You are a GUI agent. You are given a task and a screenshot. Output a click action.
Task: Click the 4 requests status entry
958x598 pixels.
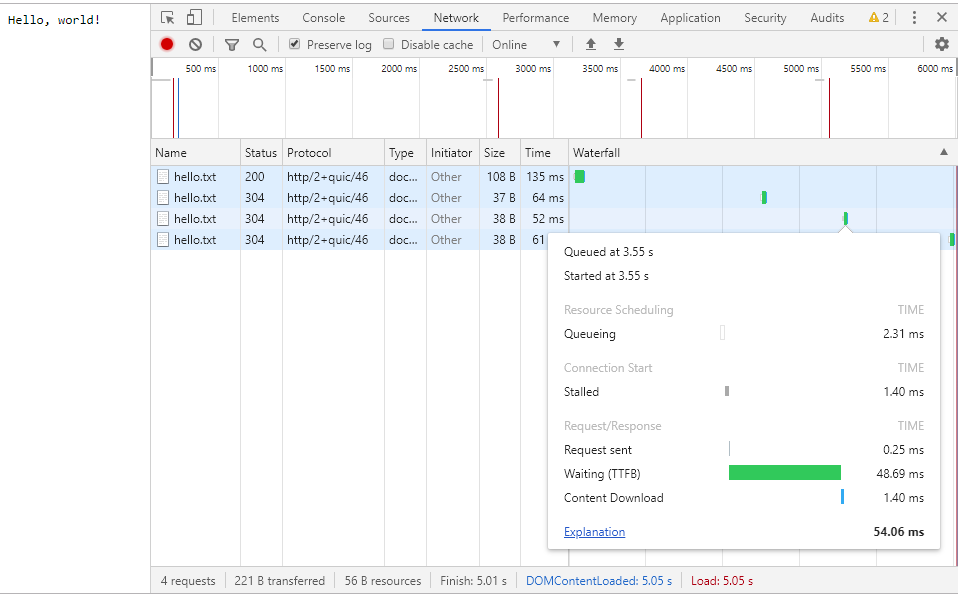click(188, 581)
